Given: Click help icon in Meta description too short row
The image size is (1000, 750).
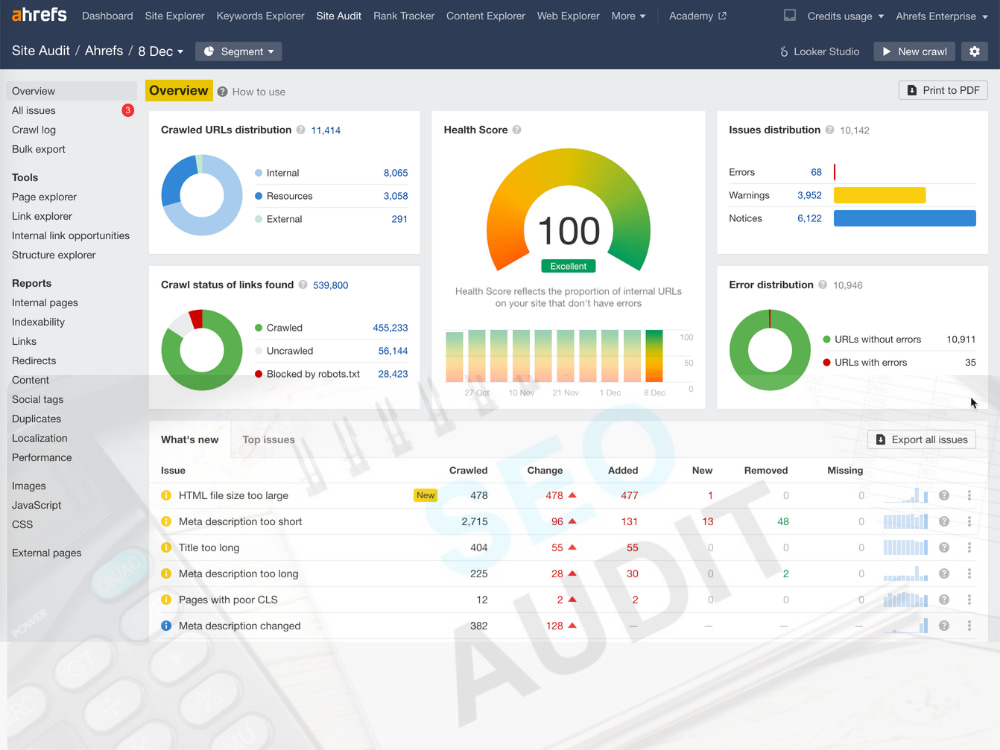Looking at the screenshot, I should pos(944,522).
